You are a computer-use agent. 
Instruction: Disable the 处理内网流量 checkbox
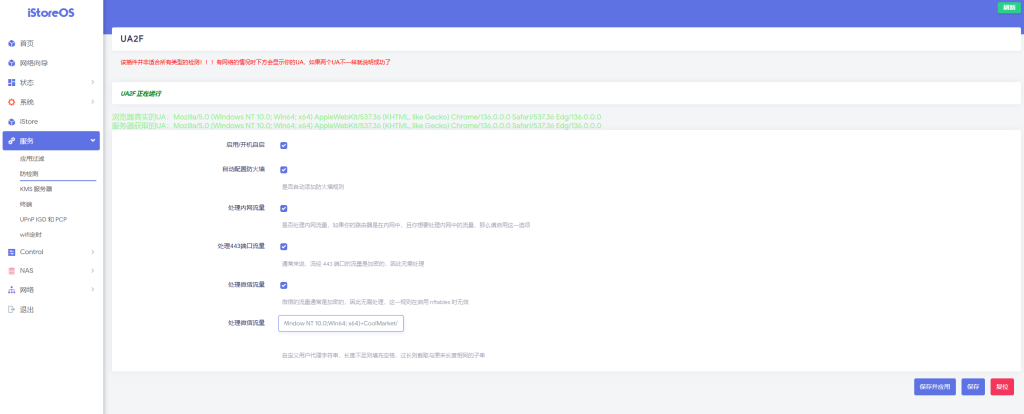284,208
